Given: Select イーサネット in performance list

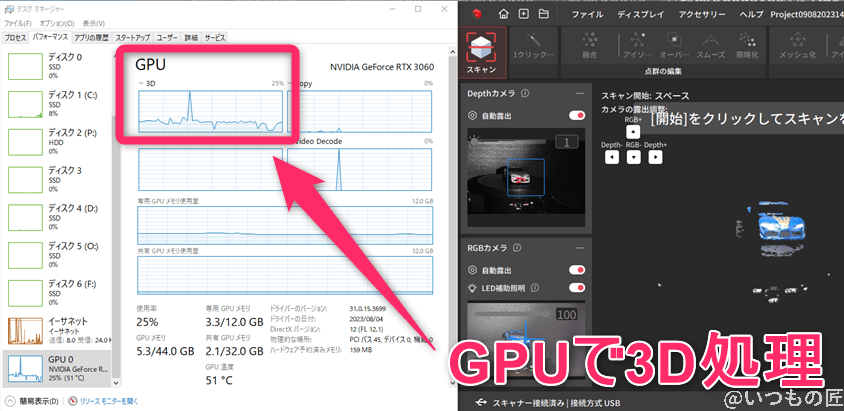Looking at the screenshot, I should 57,330.
